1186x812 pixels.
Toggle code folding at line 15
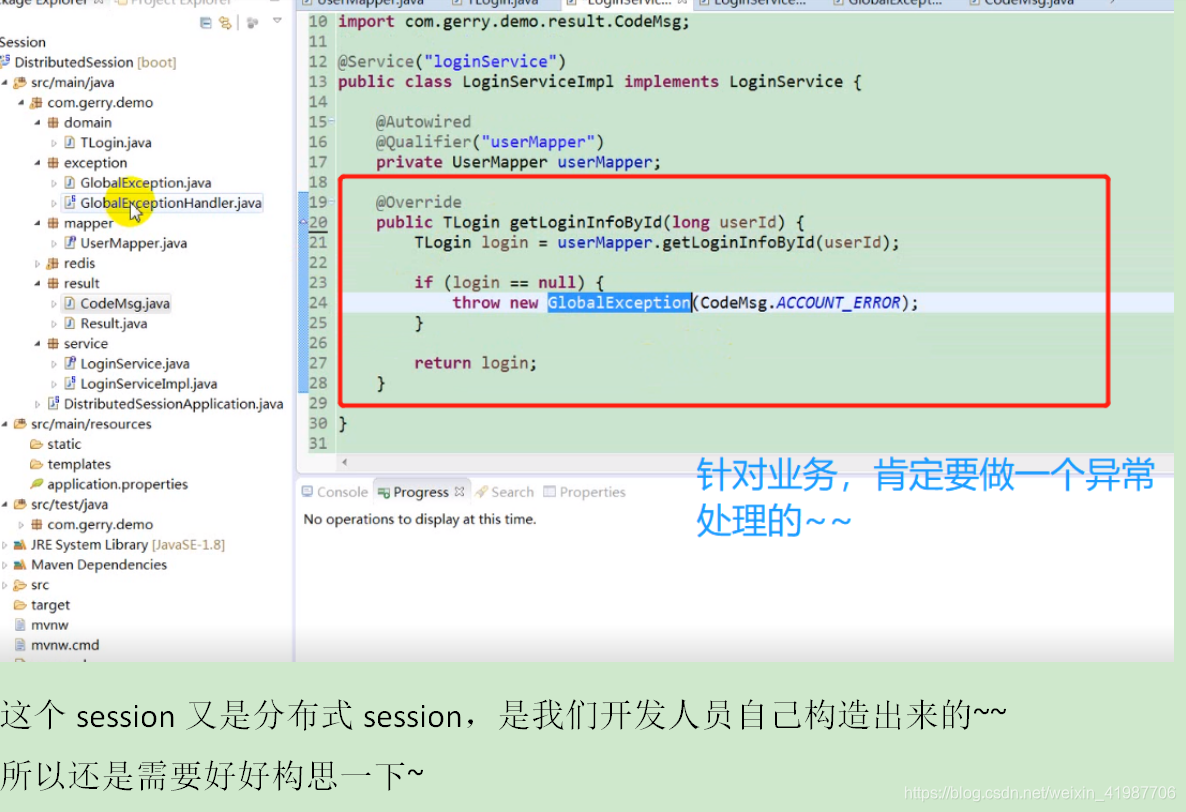[x=331, y=121]
